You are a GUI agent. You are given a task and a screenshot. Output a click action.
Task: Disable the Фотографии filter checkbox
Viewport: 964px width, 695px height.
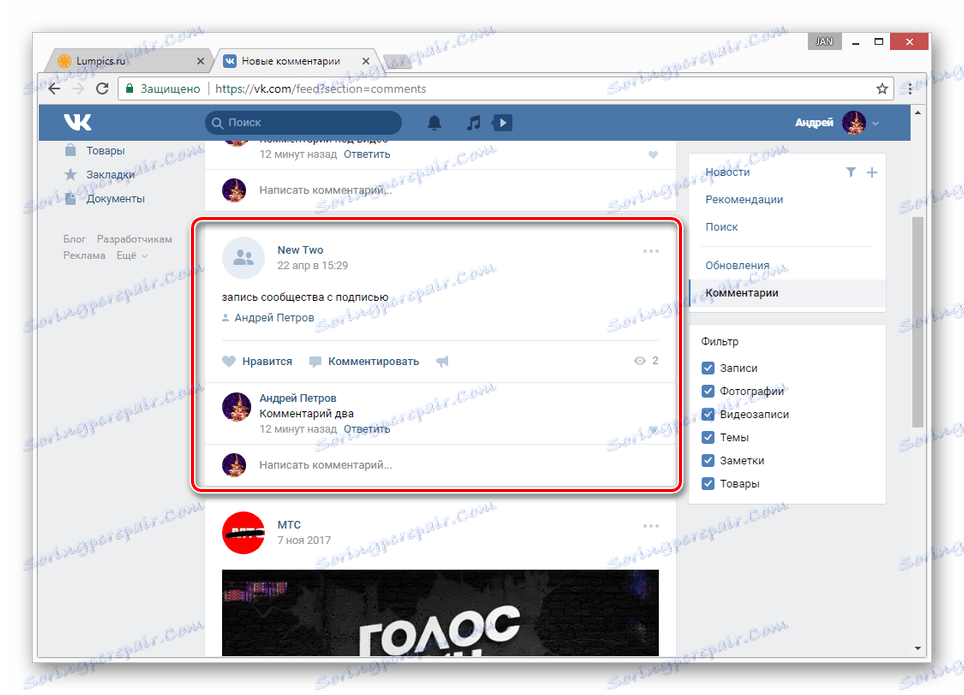tap(709, 391)
